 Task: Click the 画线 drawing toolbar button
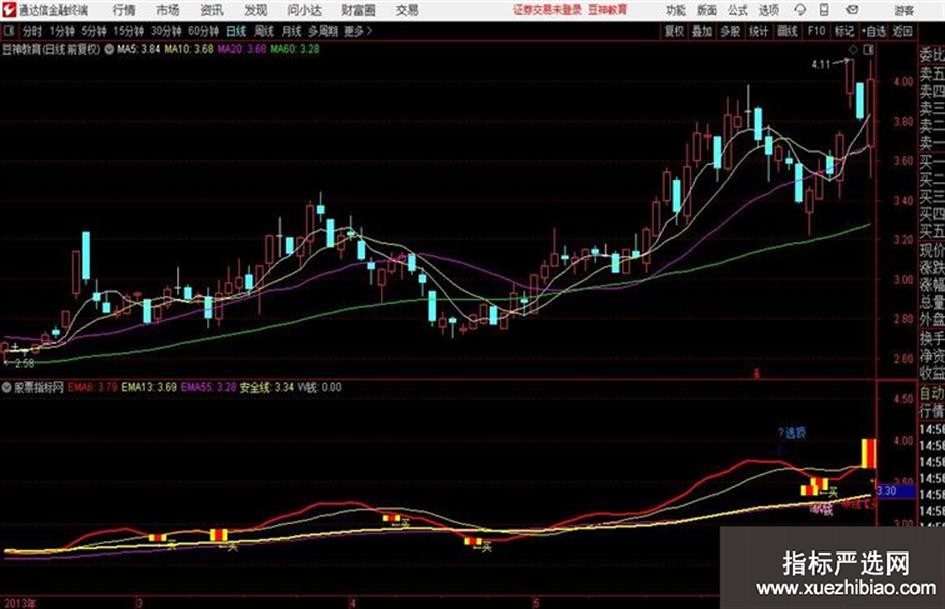pyautogui.click(x=787, y=31)
